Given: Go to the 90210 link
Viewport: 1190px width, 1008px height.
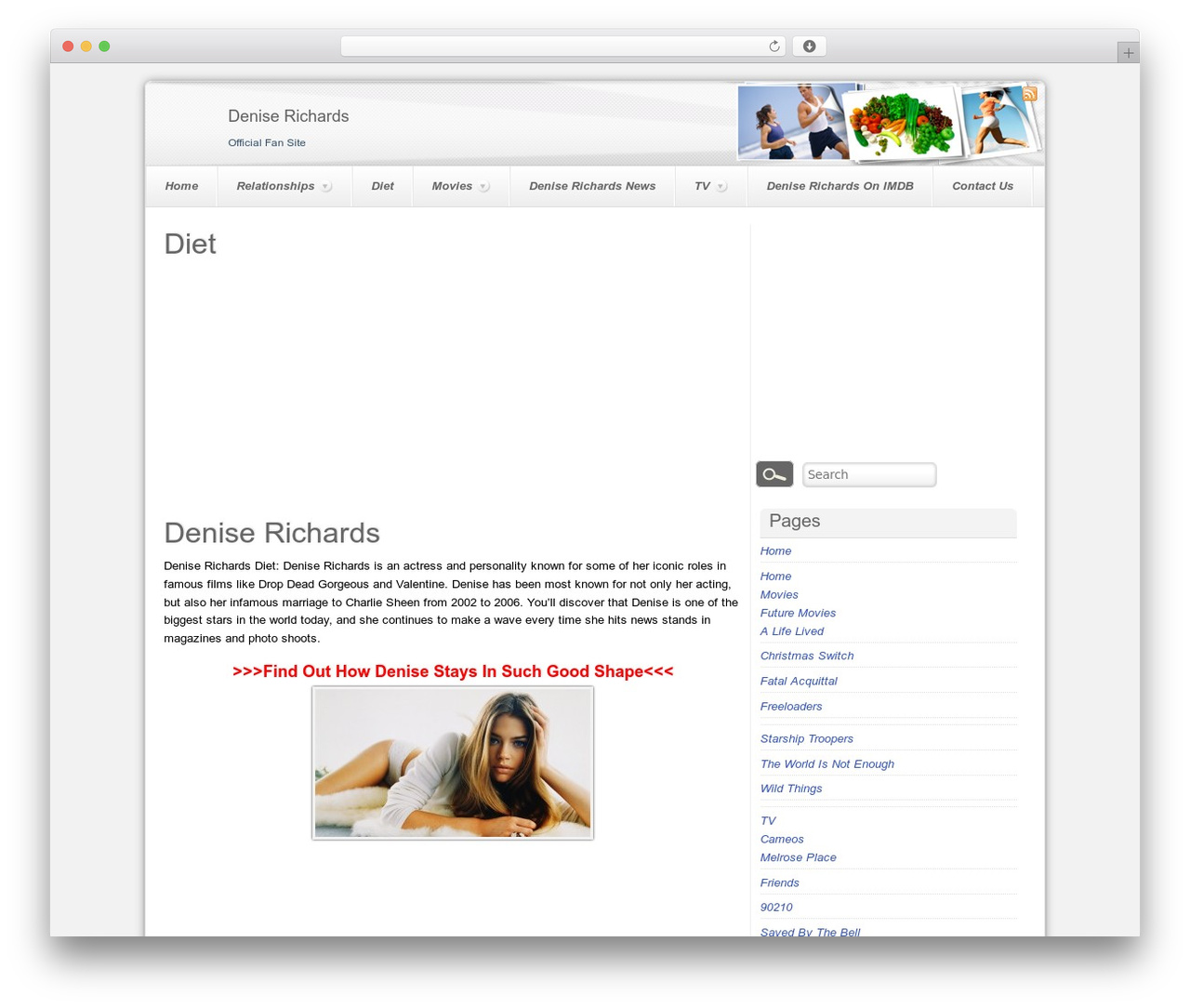Looking at the screenshot, I should point(776,908).
